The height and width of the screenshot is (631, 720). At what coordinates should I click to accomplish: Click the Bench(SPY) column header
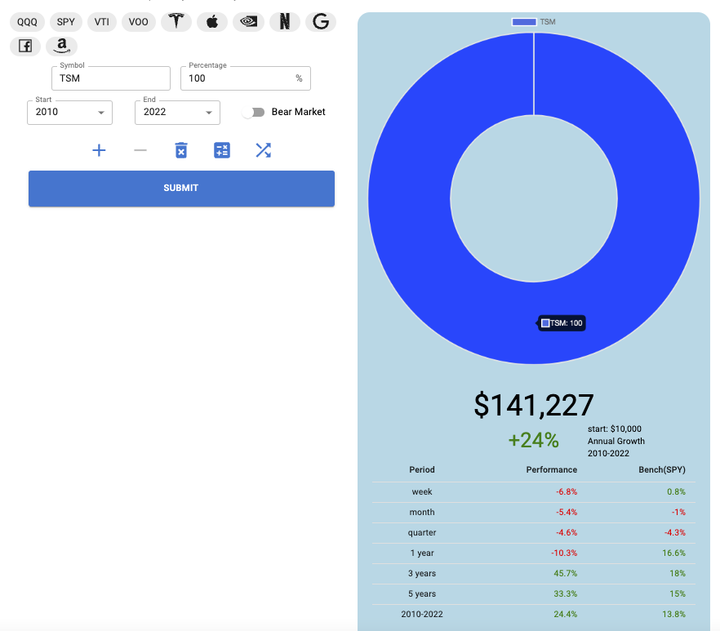pos(662,469)
